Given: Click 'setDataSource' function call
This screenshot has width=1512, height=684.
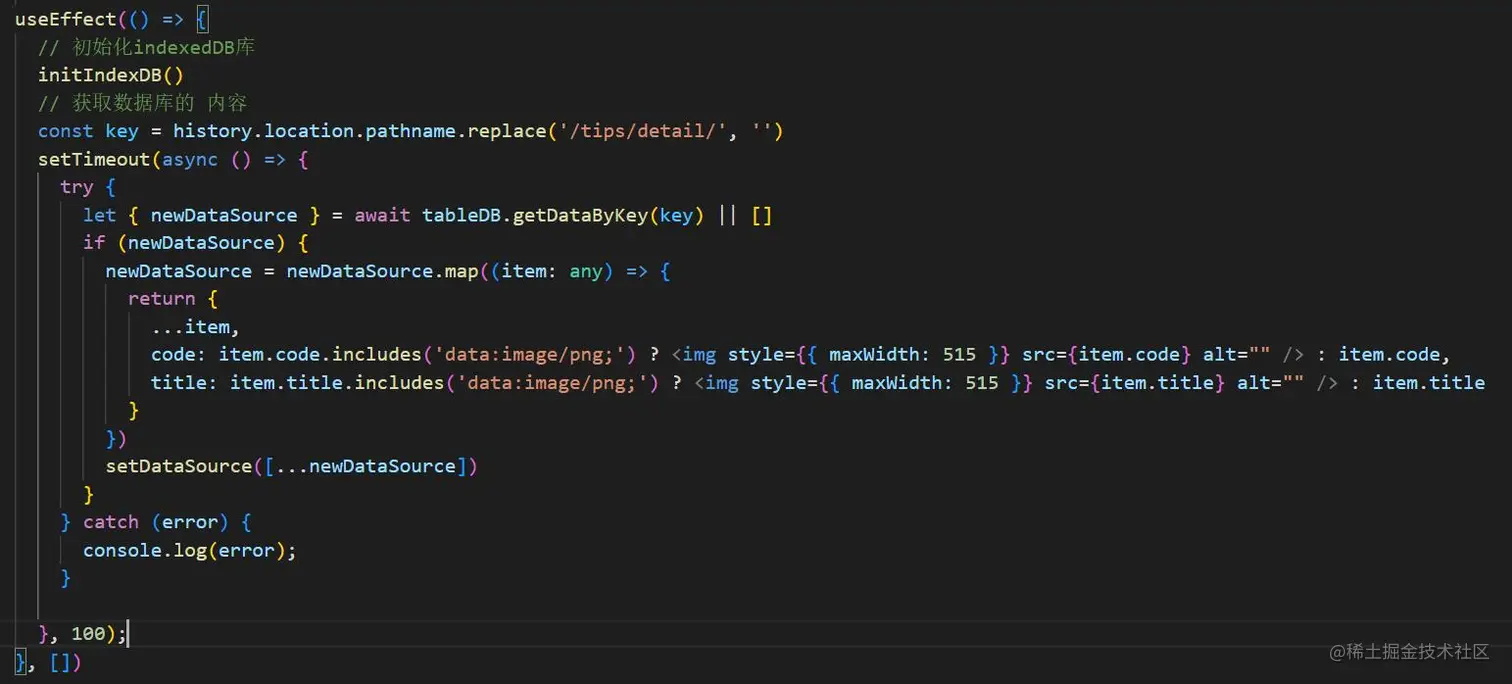Looking at the screenshot, I should [x=179, y=466].
